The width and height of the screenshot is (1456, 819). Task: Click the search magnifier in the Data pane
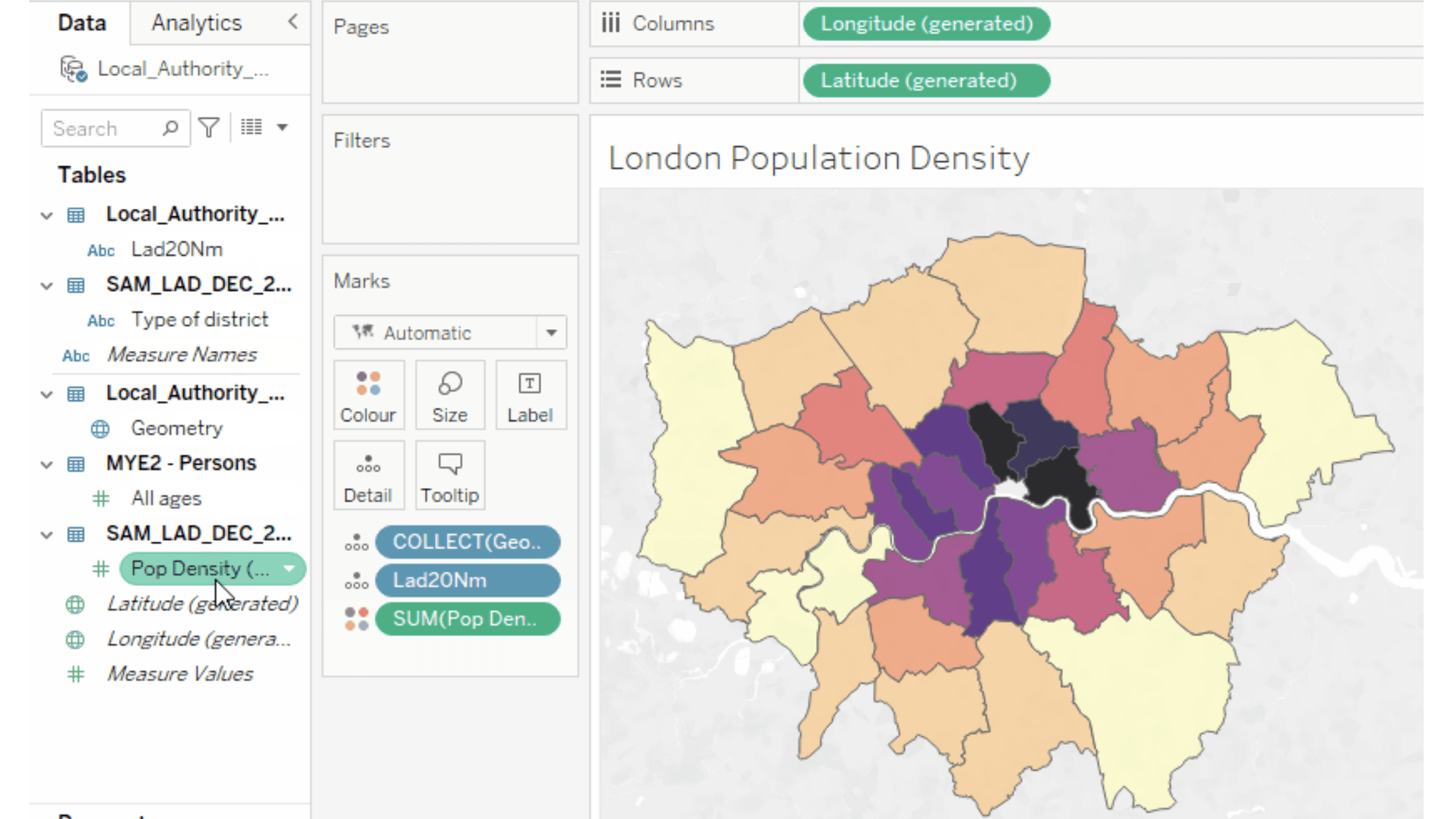click(170, 128)
